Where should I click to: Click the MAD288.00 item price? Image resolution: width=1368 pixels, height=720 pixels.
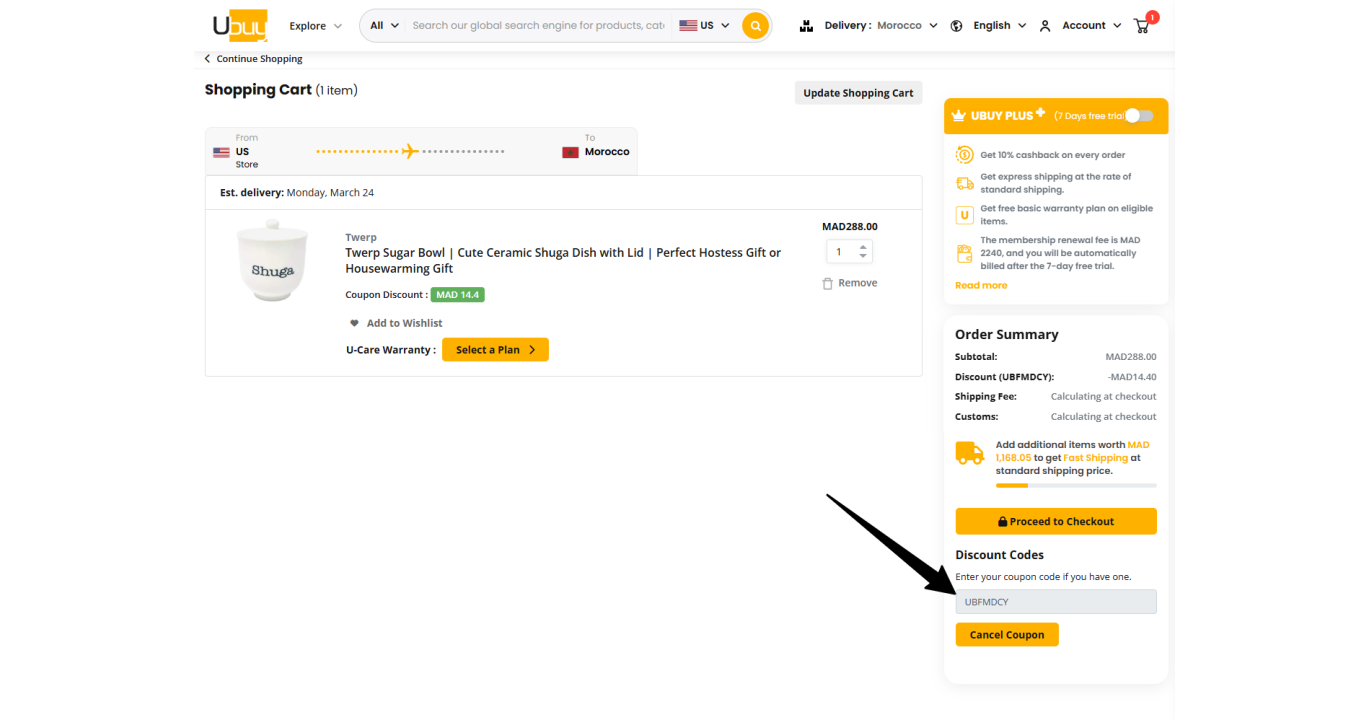coord(849,226)
